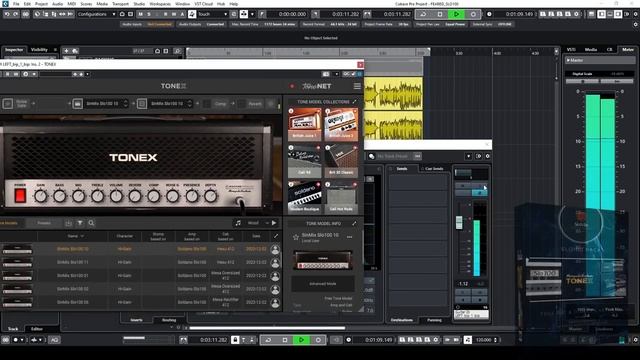Toggle the top transport Cycle button
The width and height of the screenshot is (640, 360).
(x=423, y=14)
